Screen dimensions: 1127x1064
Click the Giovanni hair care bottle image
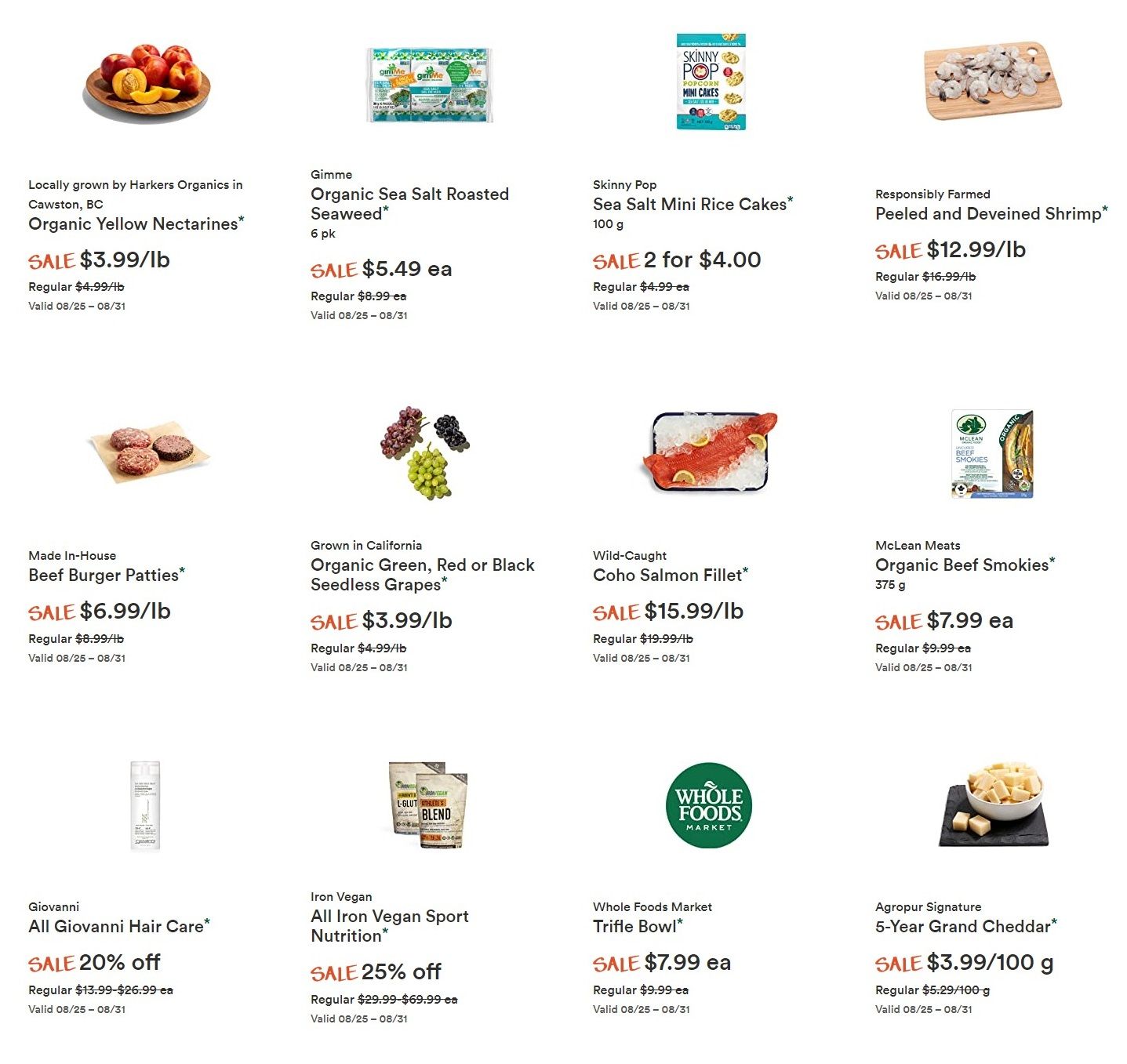pyautogui.click(x=145, y=805)
